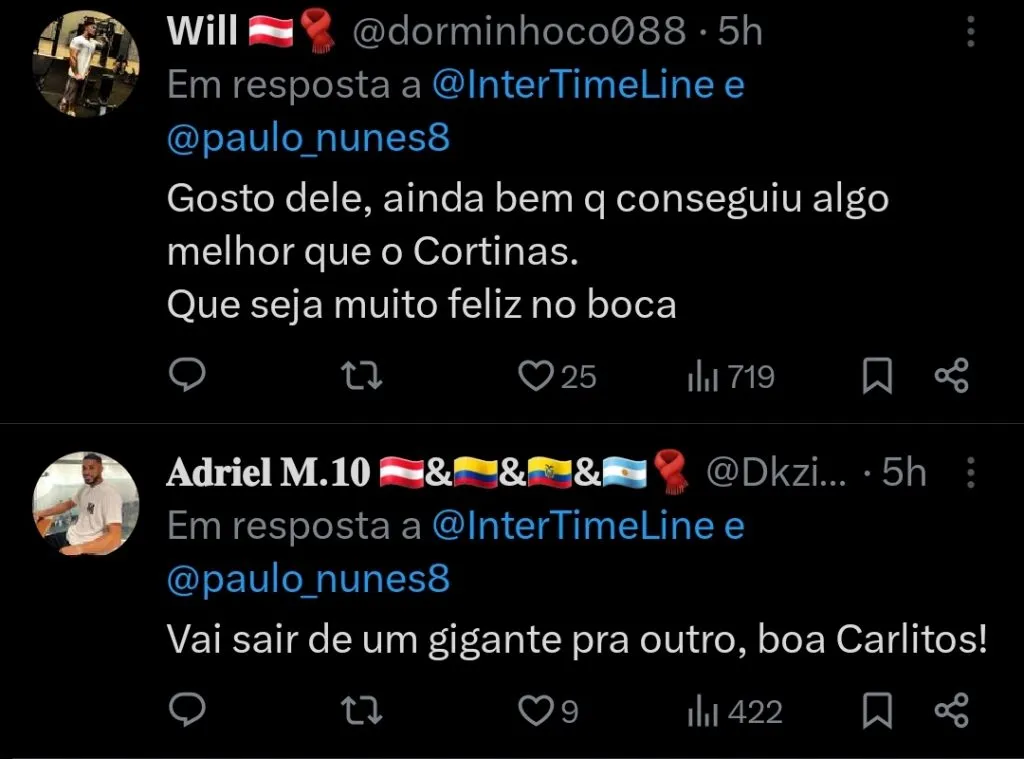
Task: Click the retweet icon on Adriel's tweet
Action: pos(360,712)
